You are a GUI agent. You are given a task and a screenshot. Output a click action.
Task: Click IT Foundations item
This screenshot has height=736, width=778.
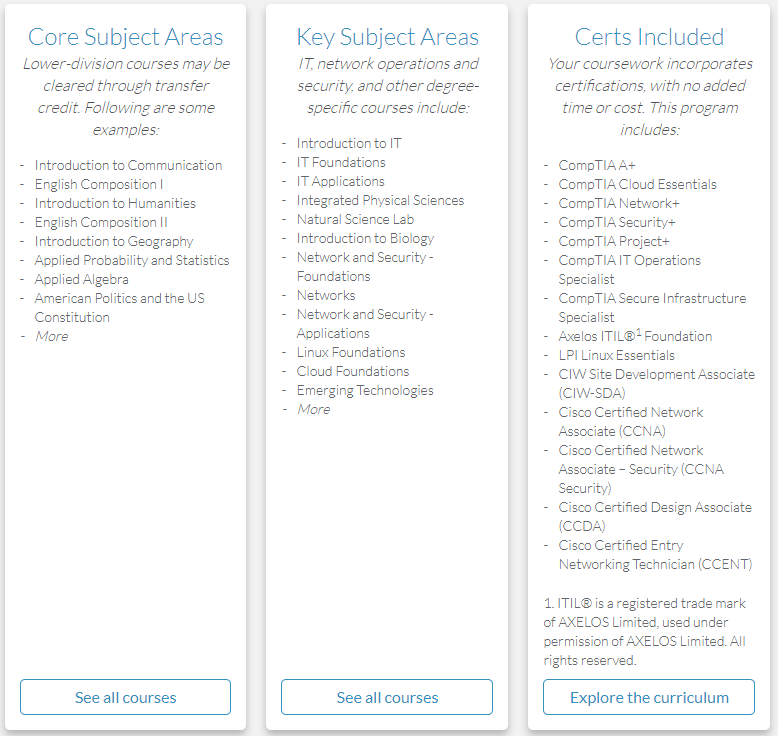tap(341, 162)
